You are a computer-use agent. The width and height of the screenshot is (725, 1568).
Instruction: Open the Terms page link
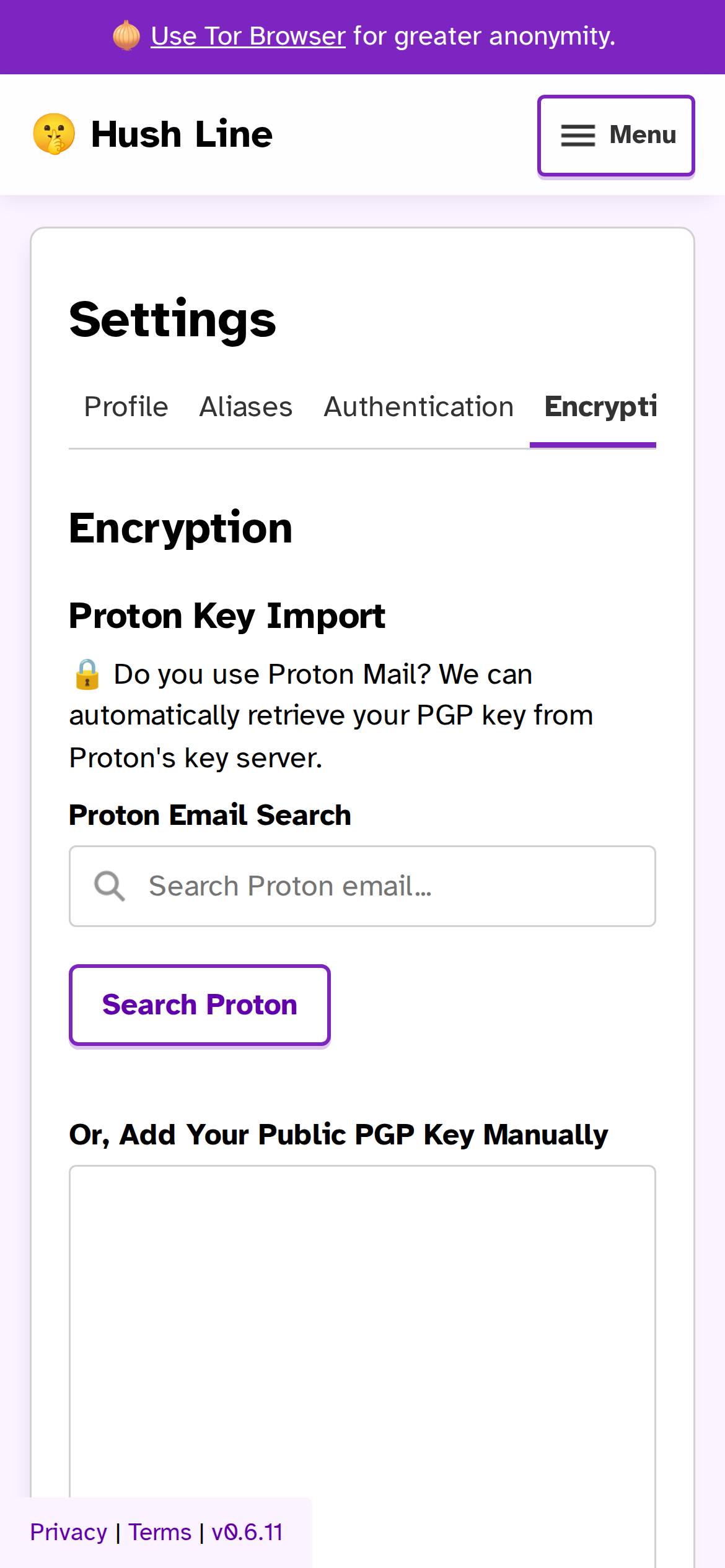159,1533
